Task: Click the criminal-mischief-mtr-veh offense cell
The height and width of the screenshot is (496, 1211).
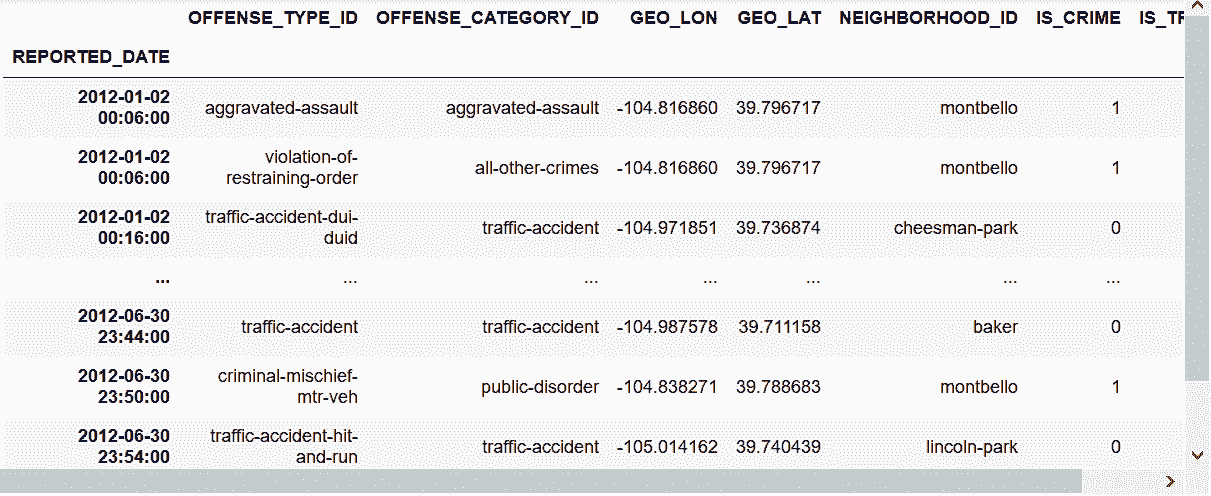Action: [x=287, y=387]
